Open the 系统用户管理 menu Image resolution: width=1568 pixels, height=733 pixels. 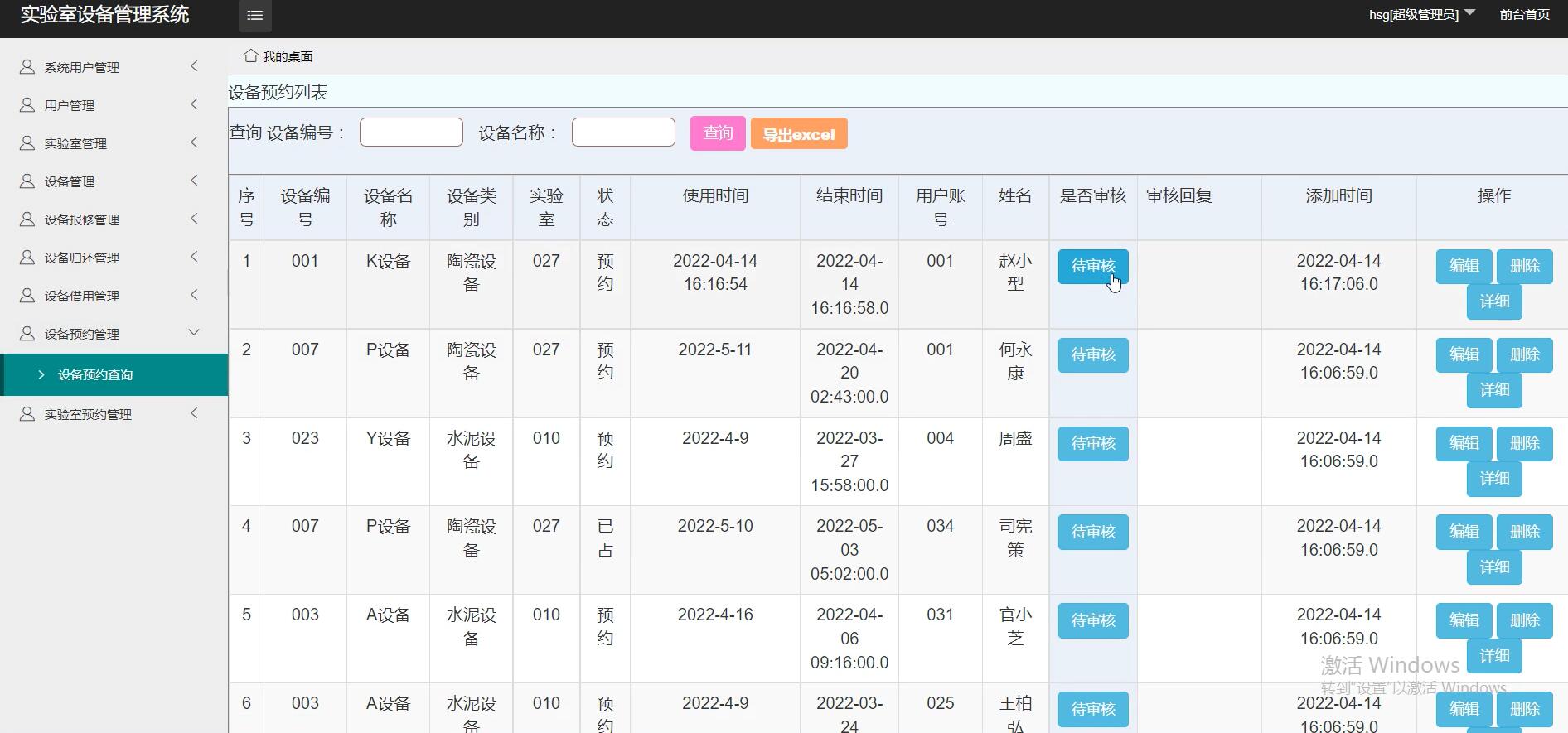(x=114, y=67)
